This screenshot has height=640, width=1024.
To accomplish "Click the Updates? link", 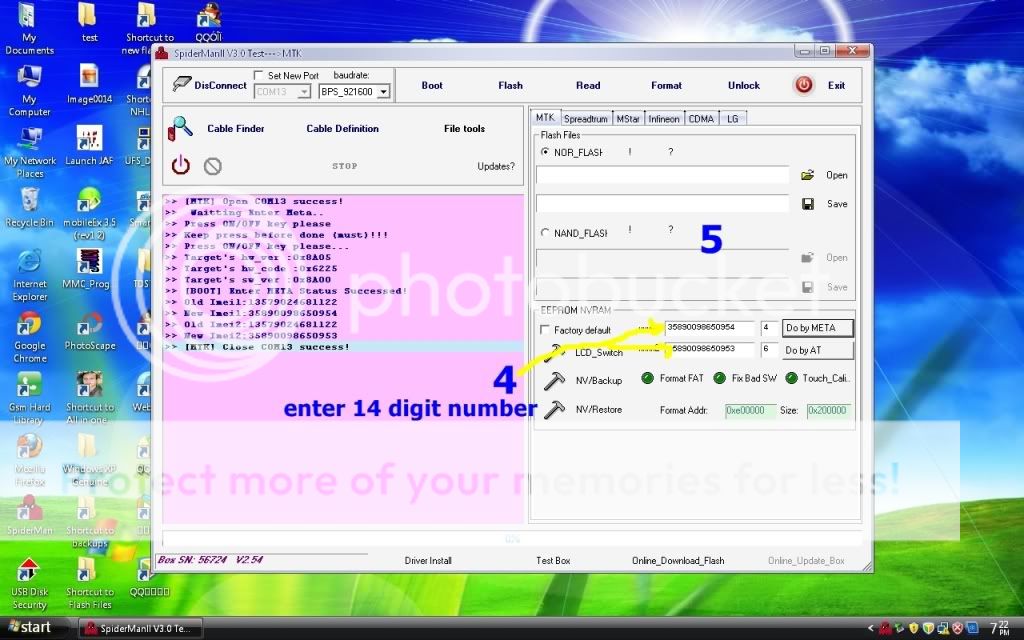I will (496, 167).
